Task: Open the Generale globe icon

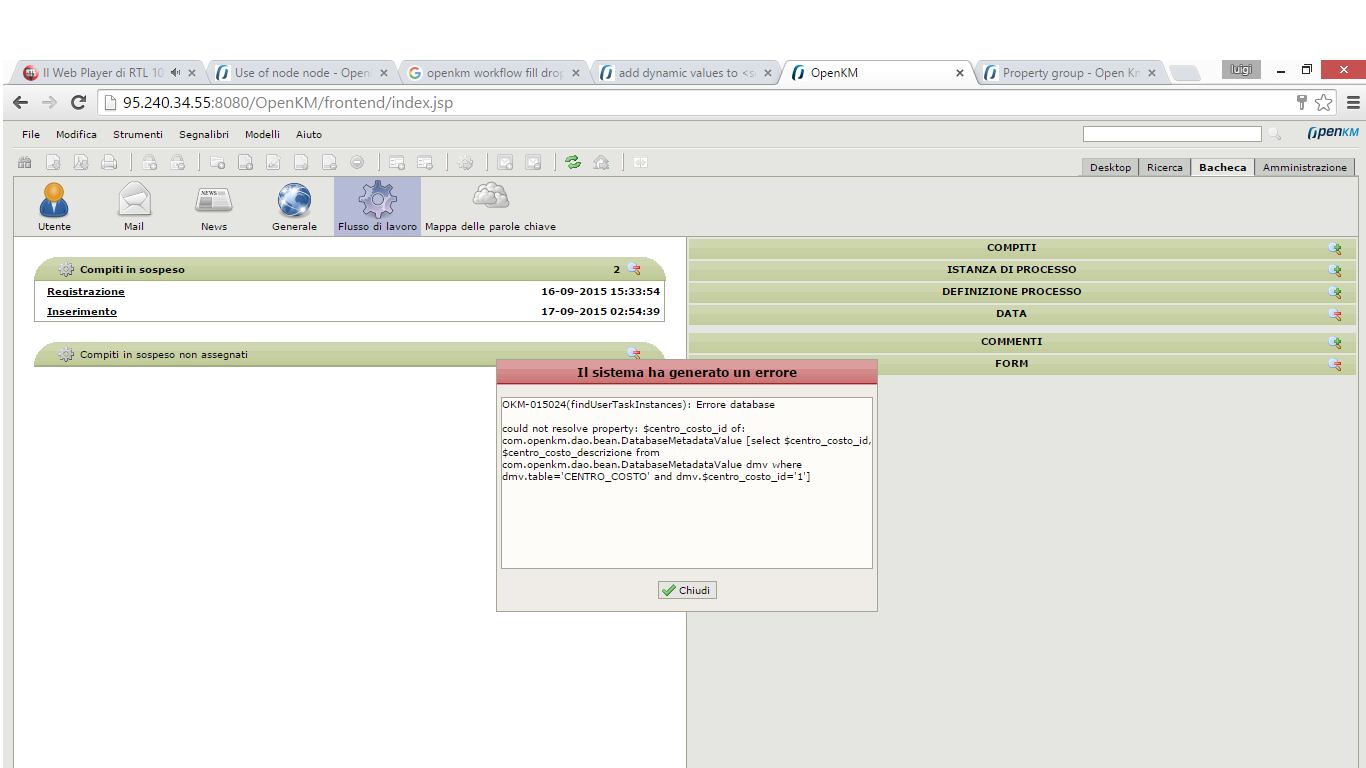Action: [x=294, y=203]
